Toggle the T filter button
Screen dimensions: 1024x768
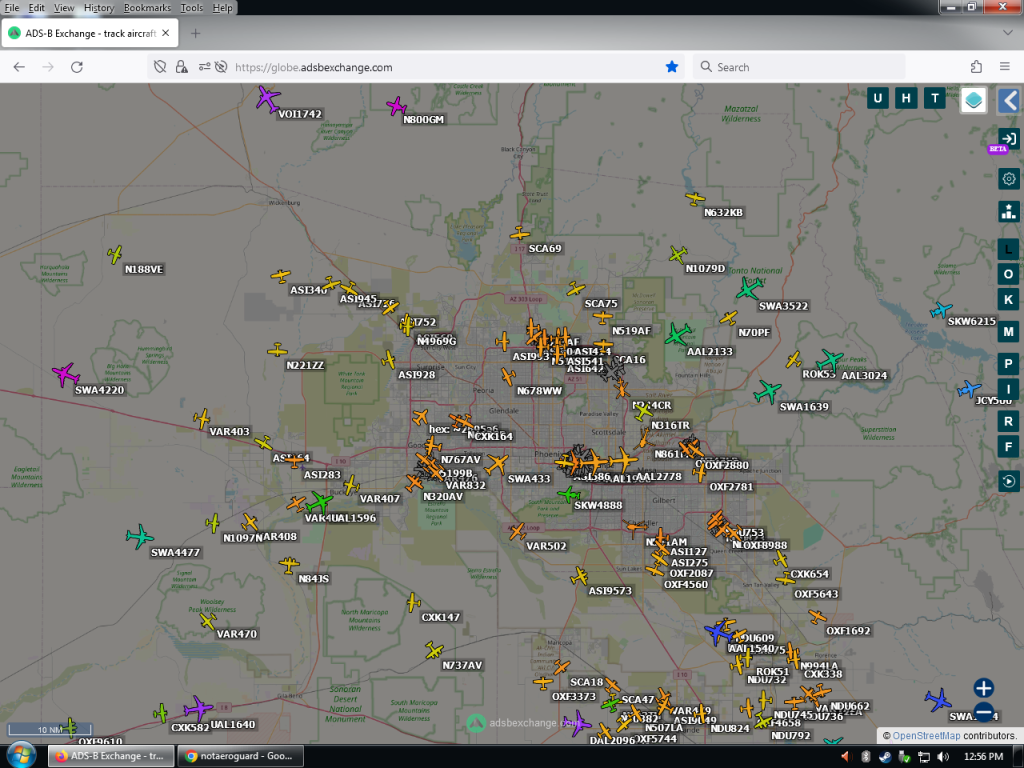point(935,99)
